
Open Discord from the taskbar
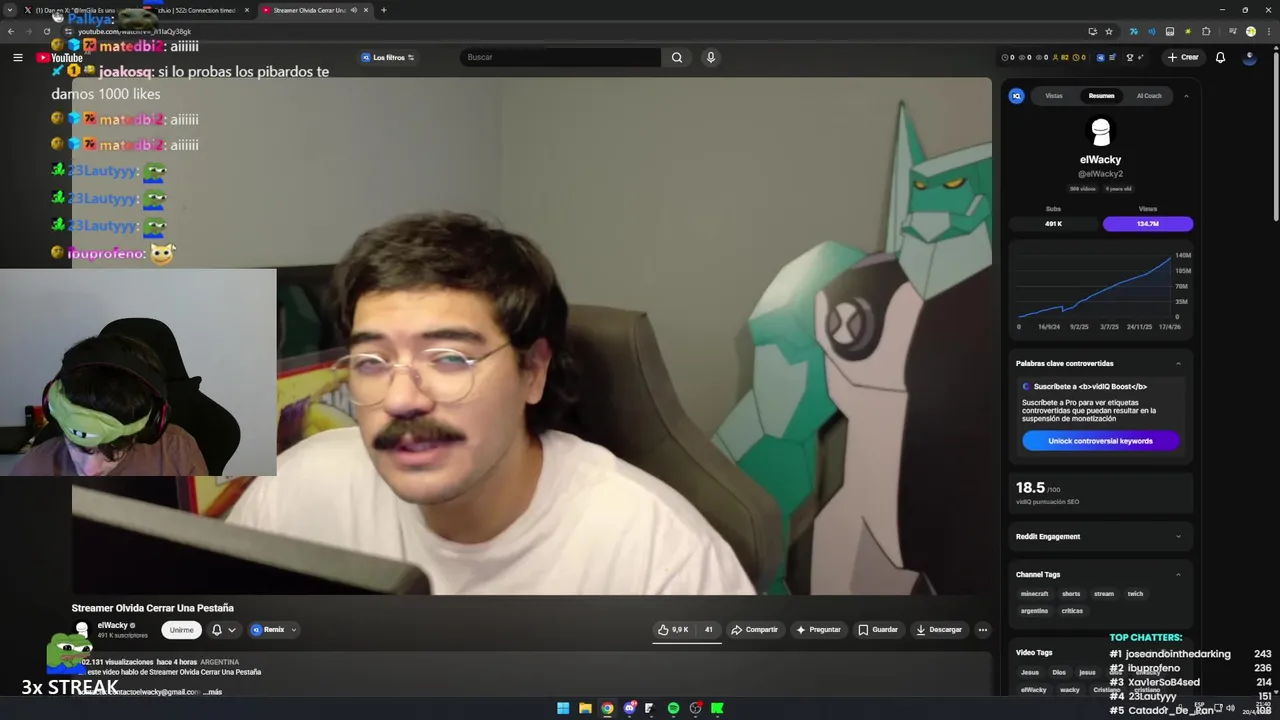[630, 708]
